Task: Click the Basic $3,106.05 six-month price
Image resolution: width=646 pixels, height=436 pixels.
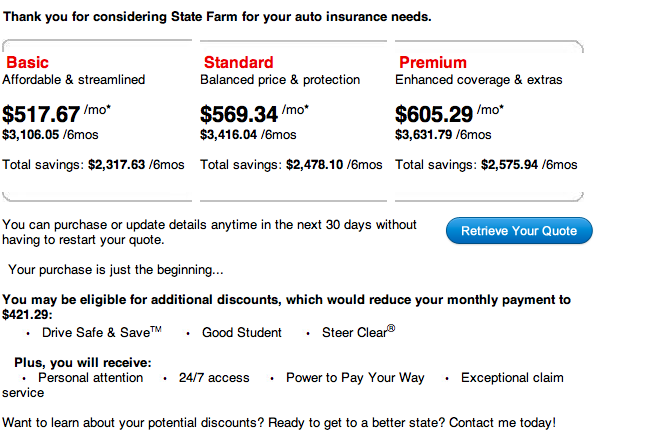Action: [30, 135]
